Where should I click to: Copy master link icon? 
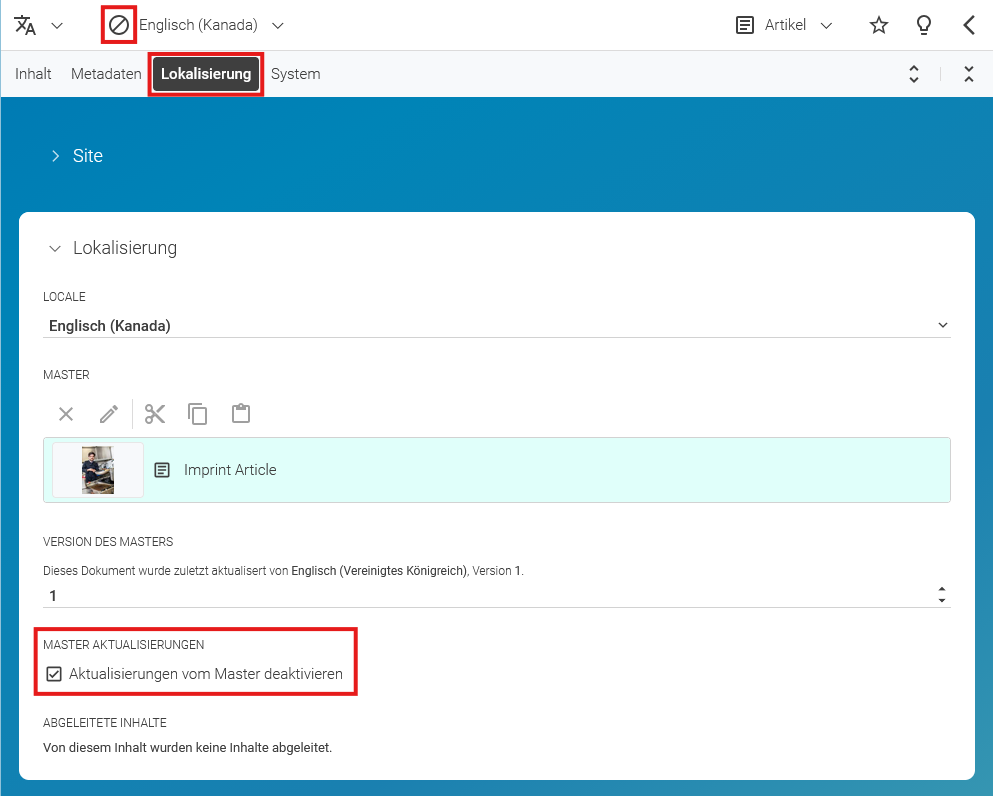[x=198, y=414]
